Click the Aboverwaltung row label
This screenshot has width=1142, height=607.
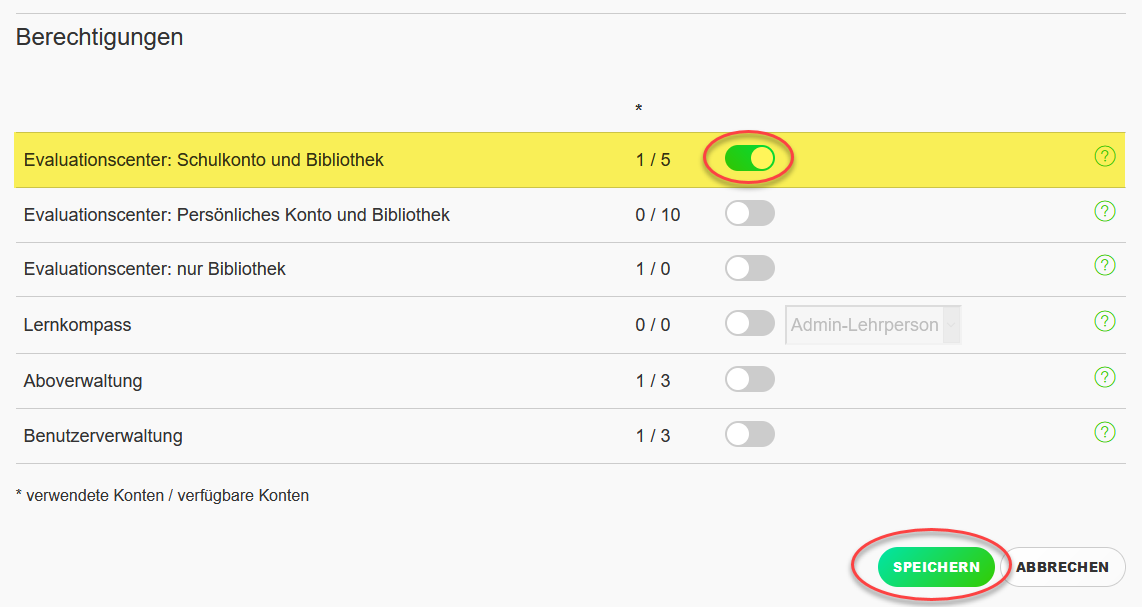(x=83, y=381)
